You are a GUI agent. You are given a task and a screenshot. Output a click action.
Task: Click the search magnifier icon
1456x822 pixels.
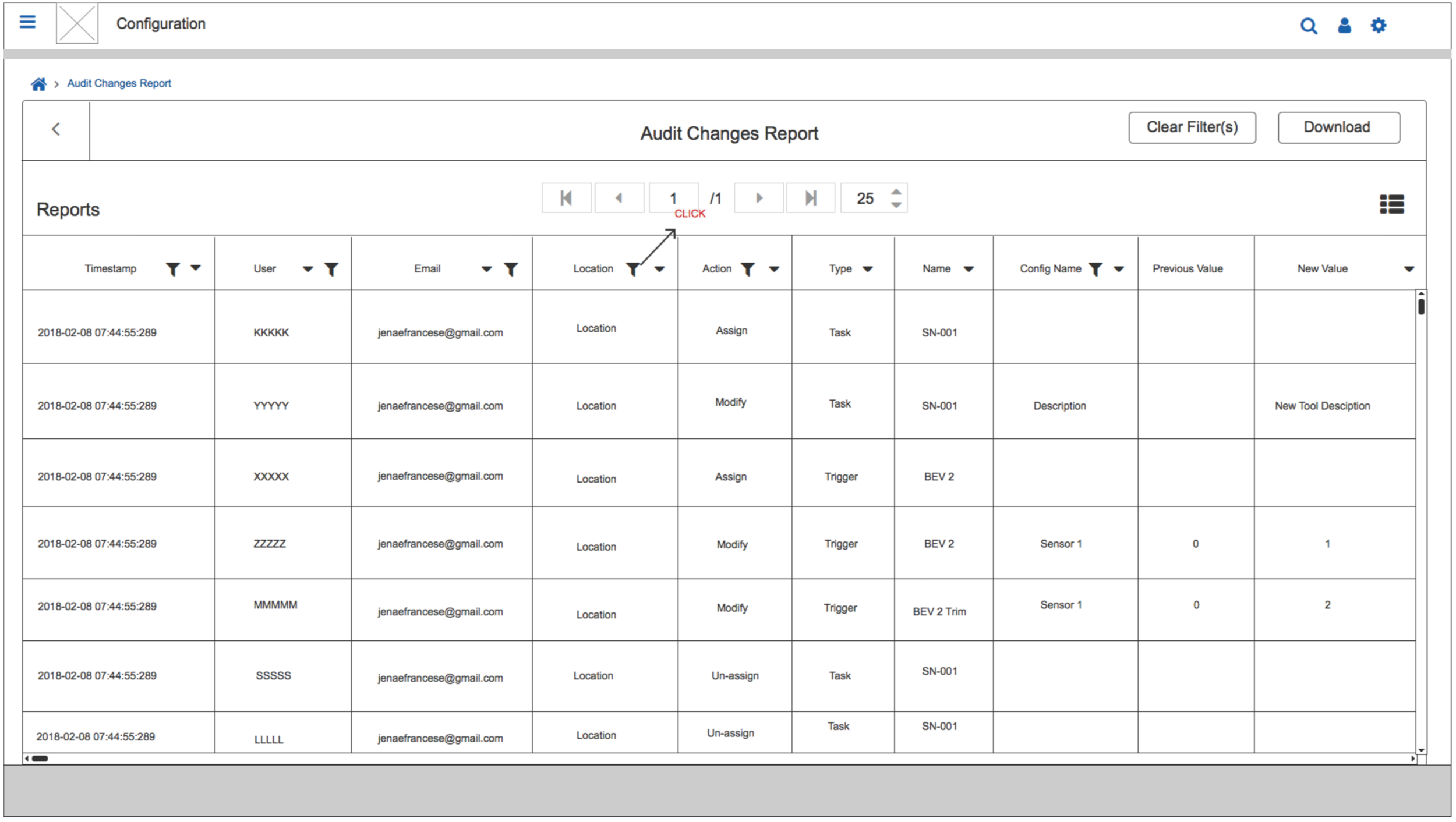pos(1308,26)
